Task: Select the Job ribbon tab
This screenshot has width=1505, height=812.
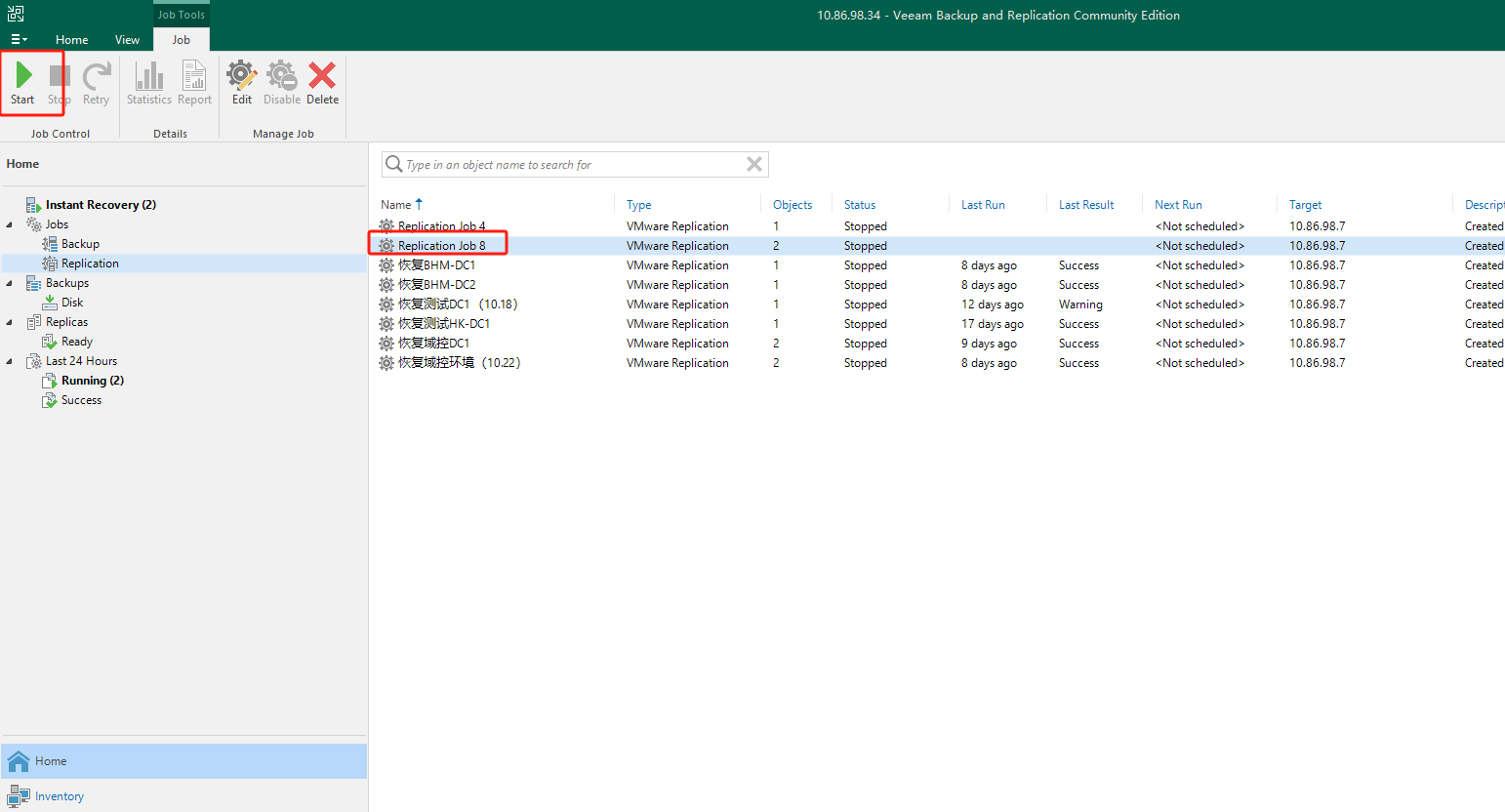Action: coord(182,40)
